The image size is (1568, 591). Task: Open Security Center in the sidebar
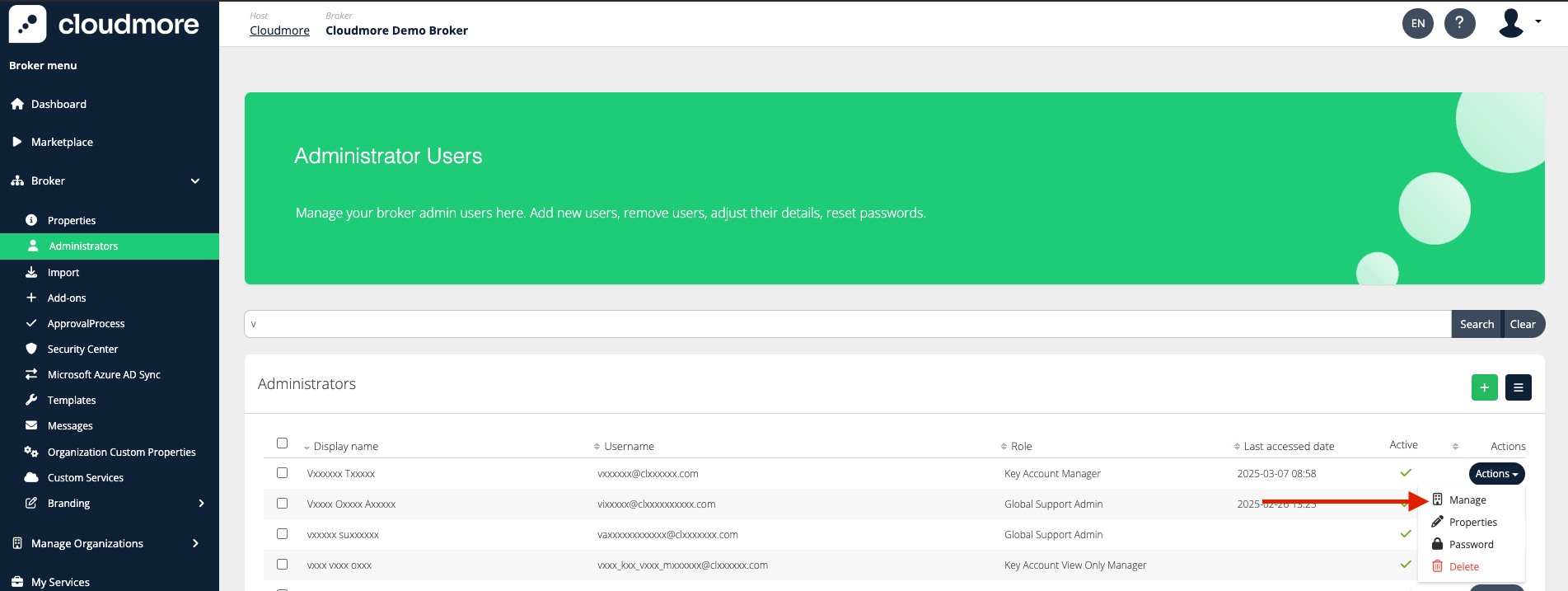tap(82, 349)
